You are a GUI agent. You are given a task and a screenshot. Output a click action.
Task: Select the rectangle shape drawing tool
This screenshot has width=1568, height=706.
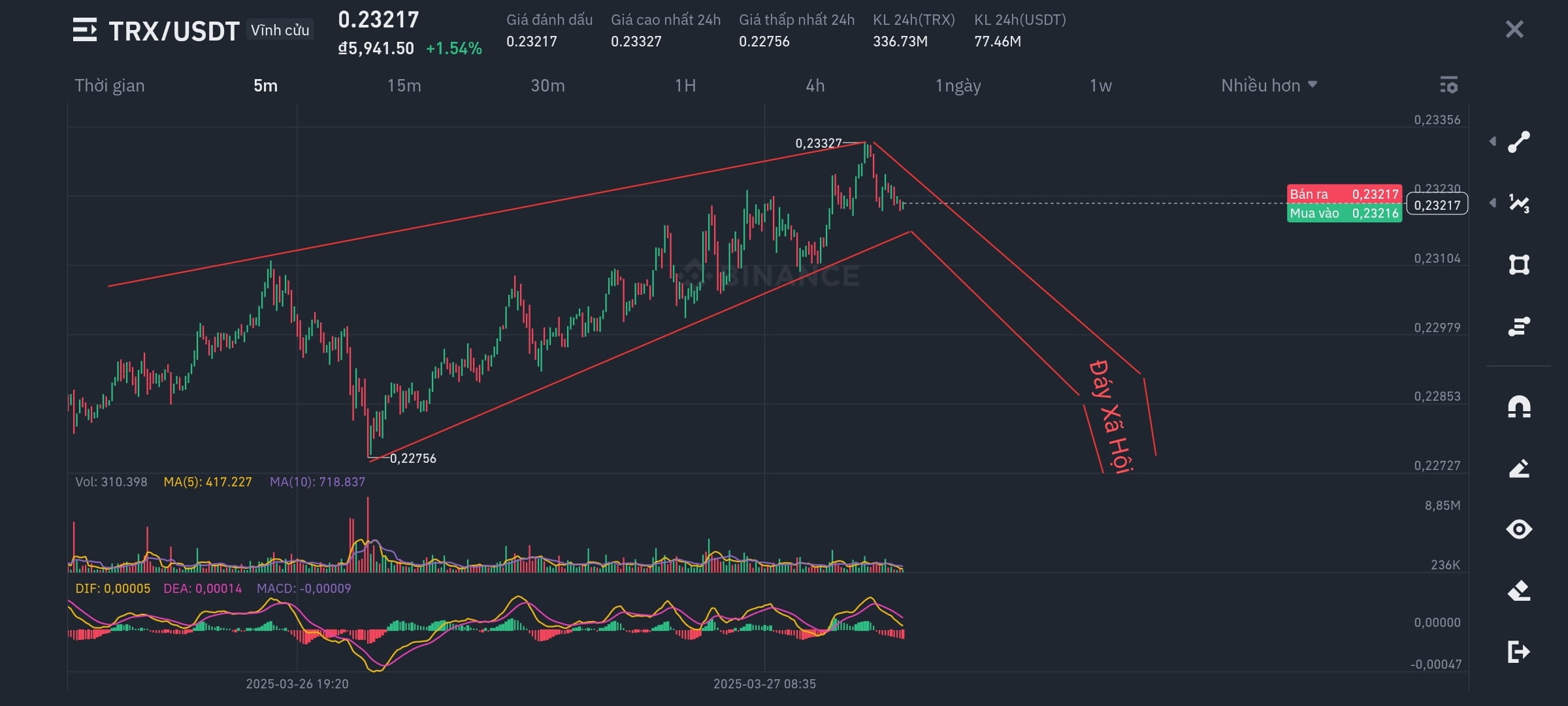(1519, 265)
